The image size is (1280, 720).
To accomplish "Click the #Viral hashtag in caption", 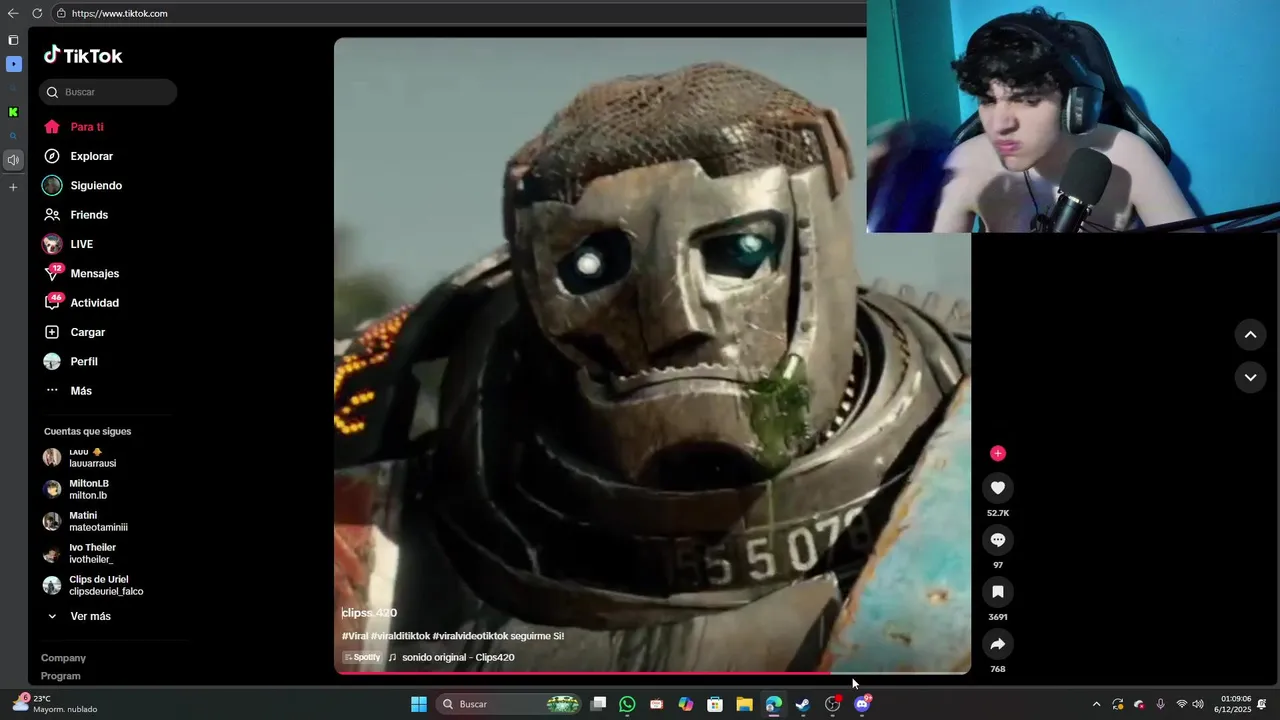I will [x=355, y=636].
